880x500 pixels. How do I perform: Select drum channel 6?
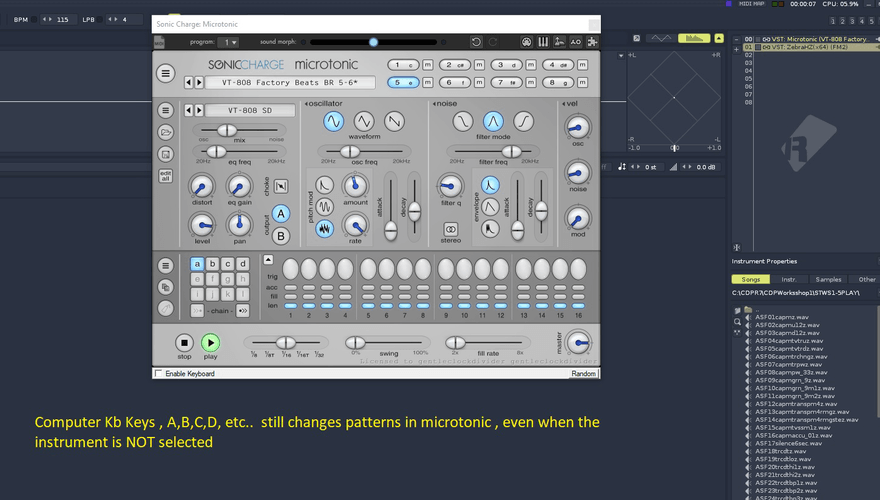tap(455, 82)
